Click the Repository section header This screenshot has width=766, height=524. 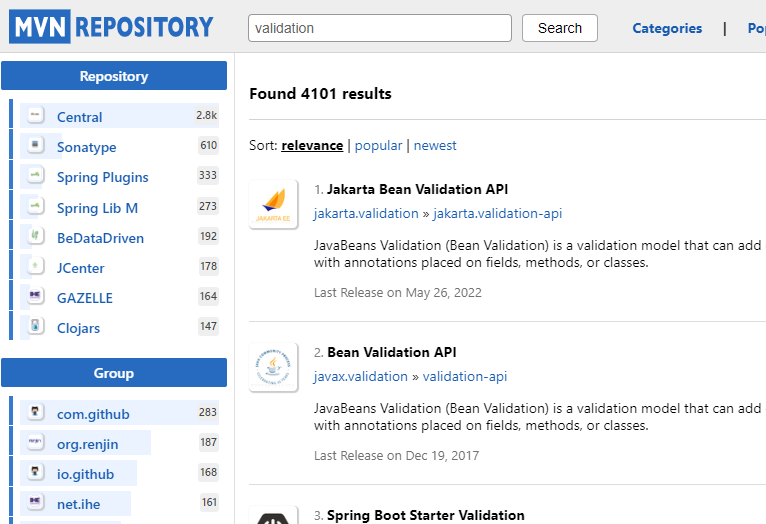coord(114,76)
